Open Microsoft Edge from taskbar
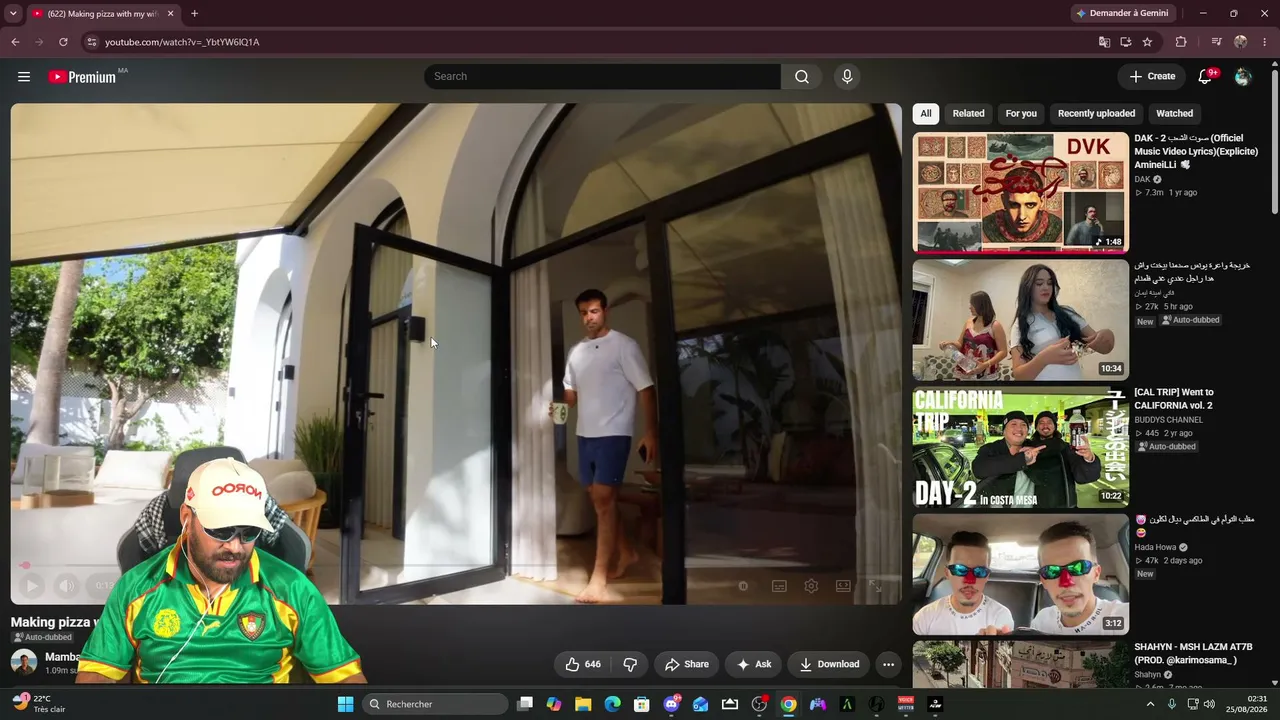The width and height of the screenshot is (1280, 720). point(613,704)
